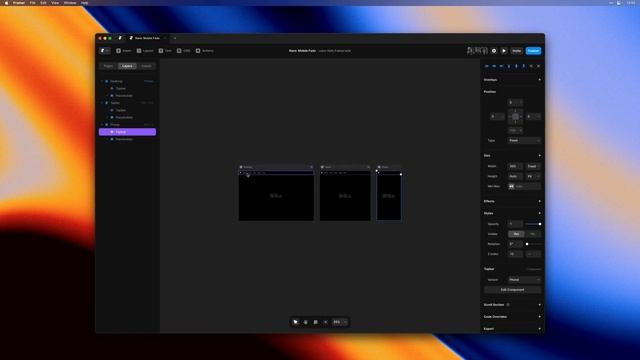
Task: Click the right position input field
Action: tap(533, 116)
